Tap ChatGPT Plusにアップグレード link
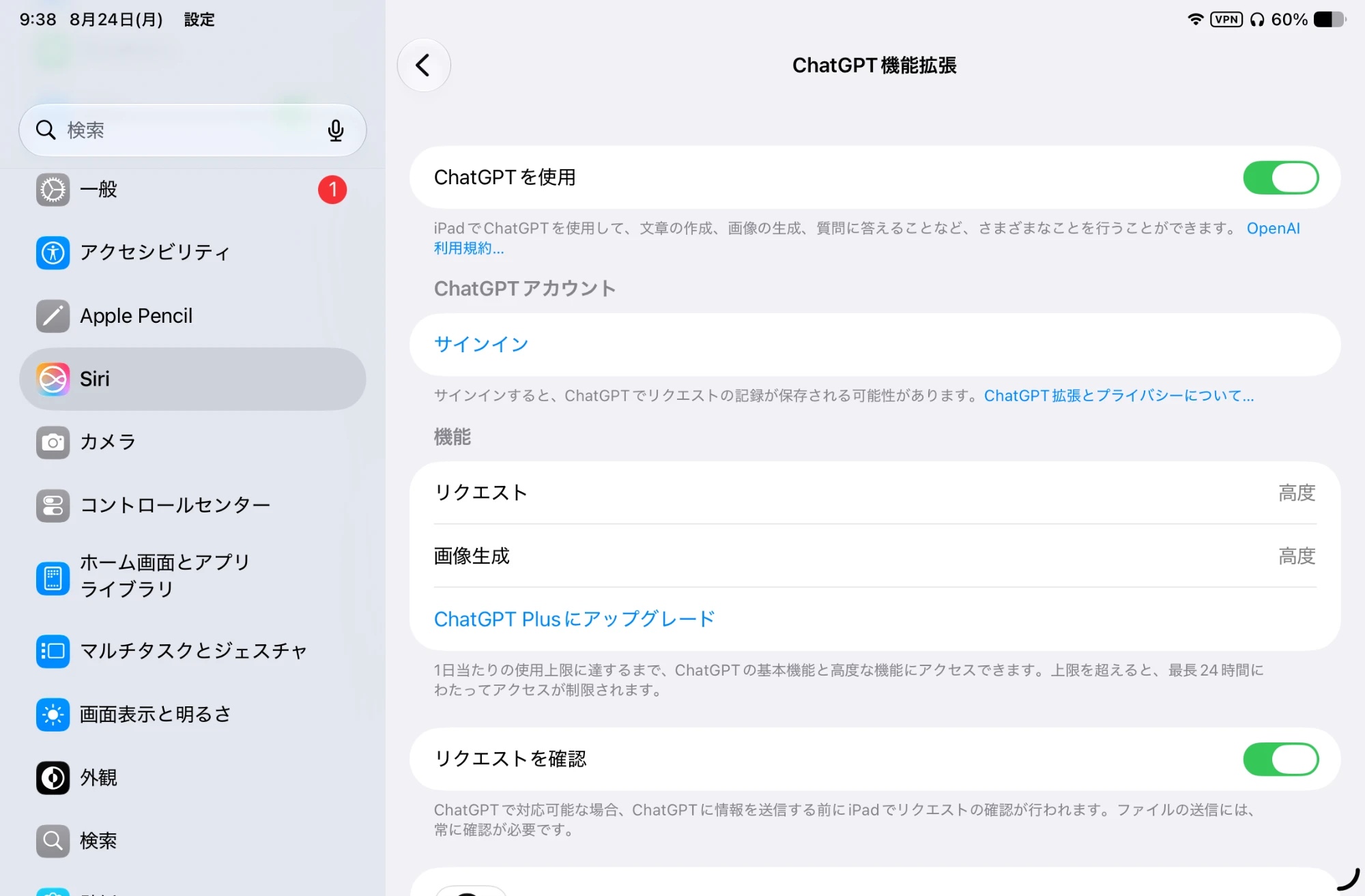Viewport: 1365px width, 896px height. click(x=575, y=619)
